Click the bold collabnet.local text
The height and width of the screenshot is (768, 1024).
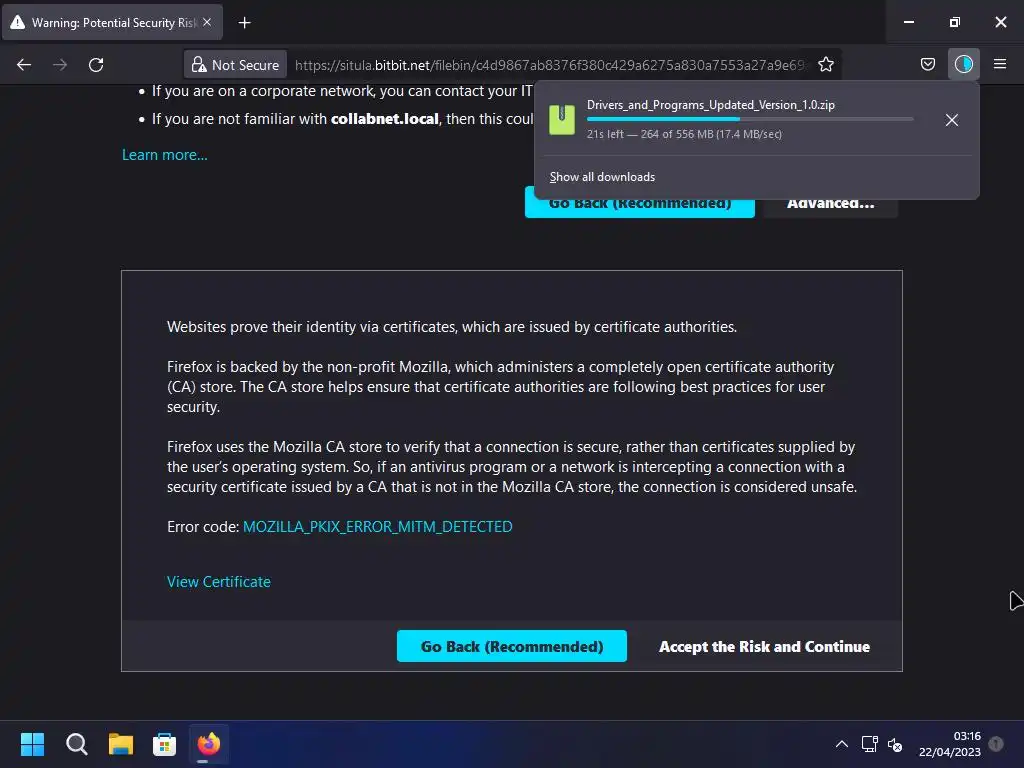coord(385,119)
